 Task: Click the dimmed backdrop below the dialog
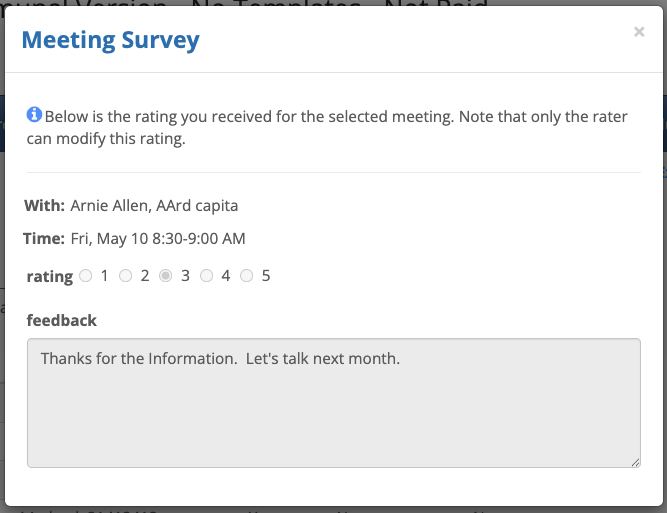(333, 509)
